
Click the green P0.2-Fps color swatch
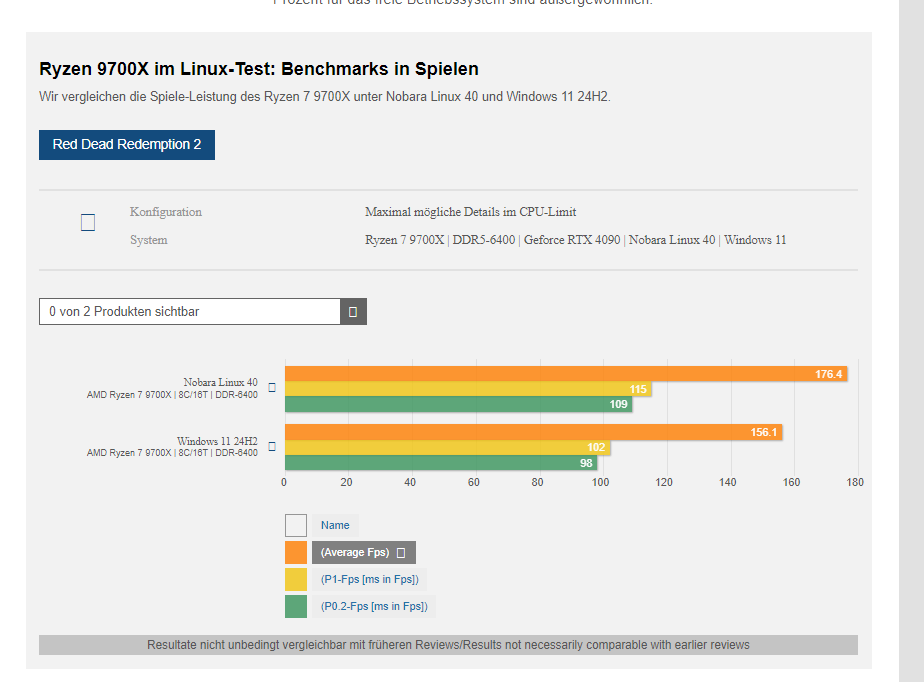[x=296, y=607]
